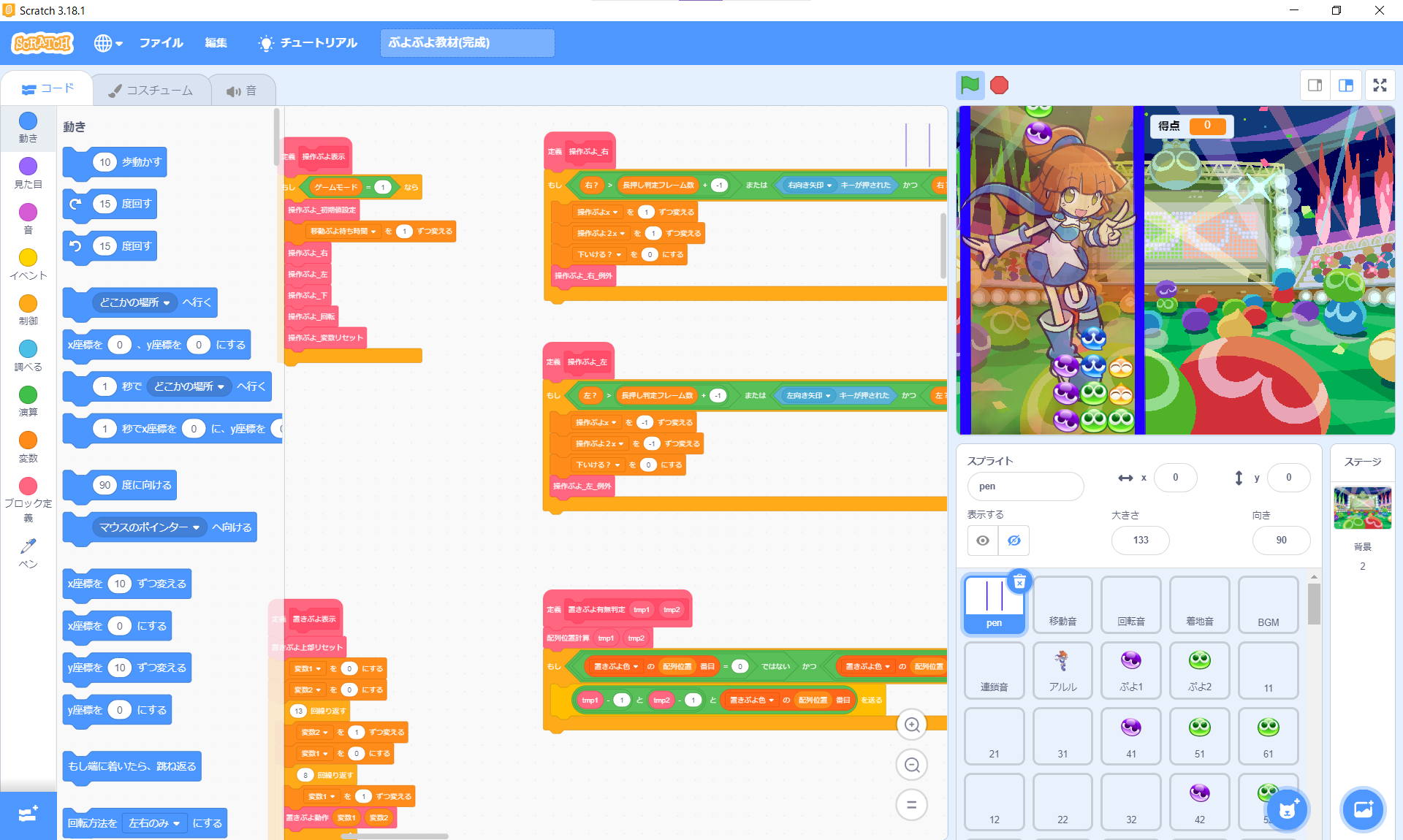Select the イベント (Events) category
Viewport: 1403px width, 840px height.
pyautogui.click(x=28, y=264)
